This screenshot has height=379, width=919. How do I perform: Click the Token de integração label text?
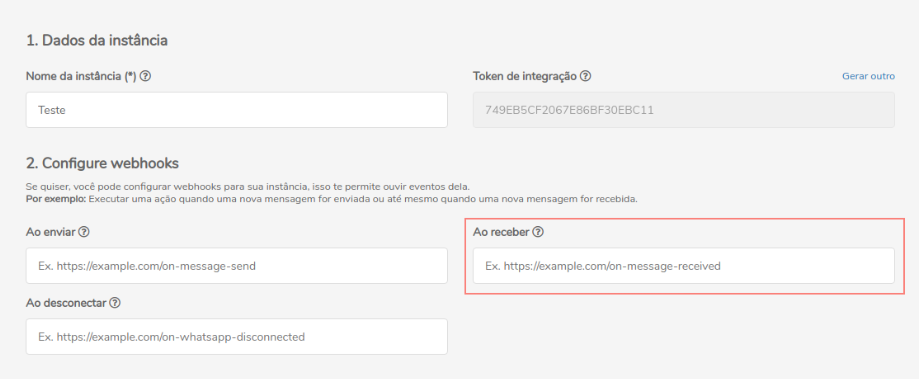[525, 76]
